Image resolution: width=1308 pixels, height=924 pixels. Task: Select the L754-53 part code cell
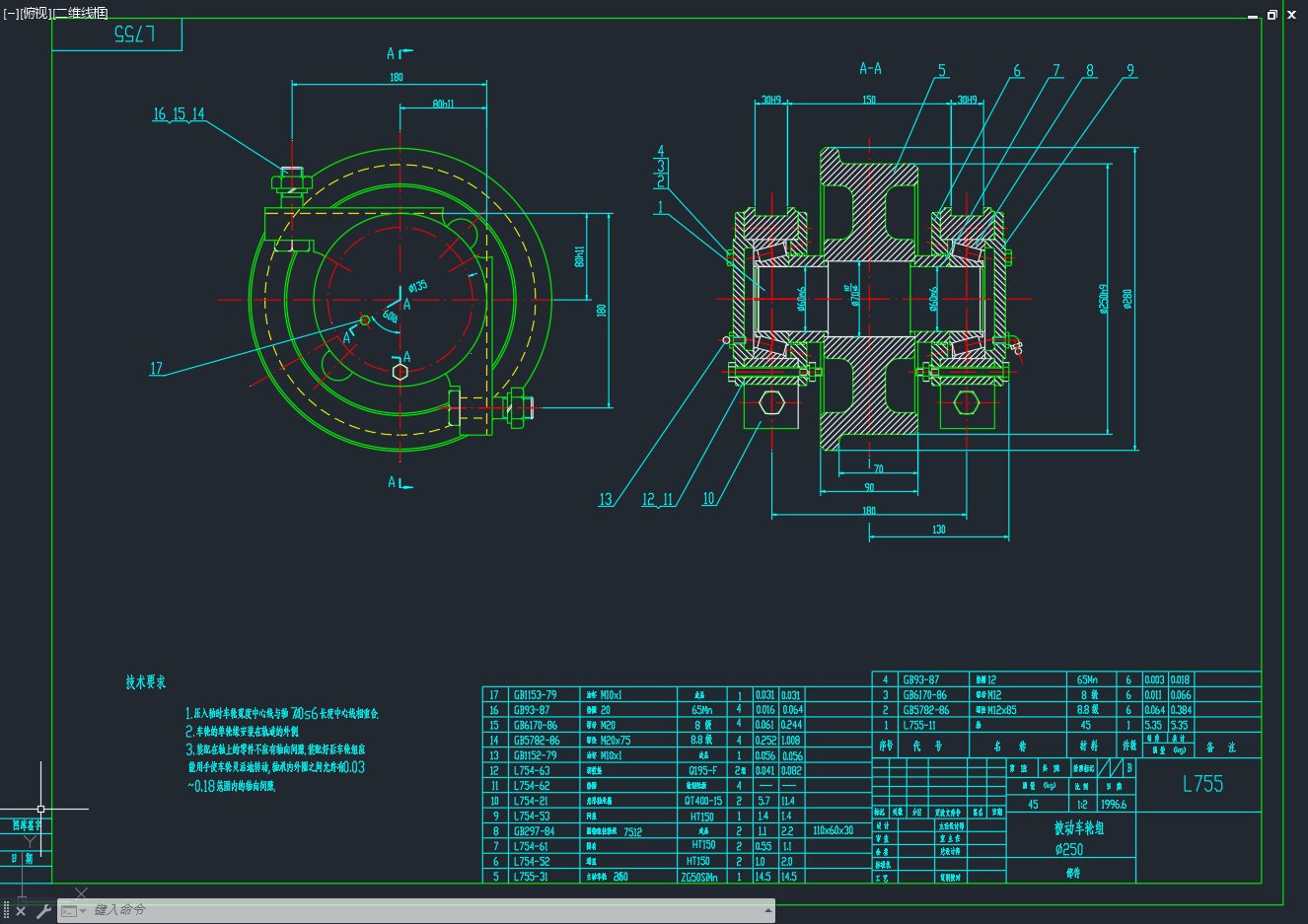tap(532, 817)
